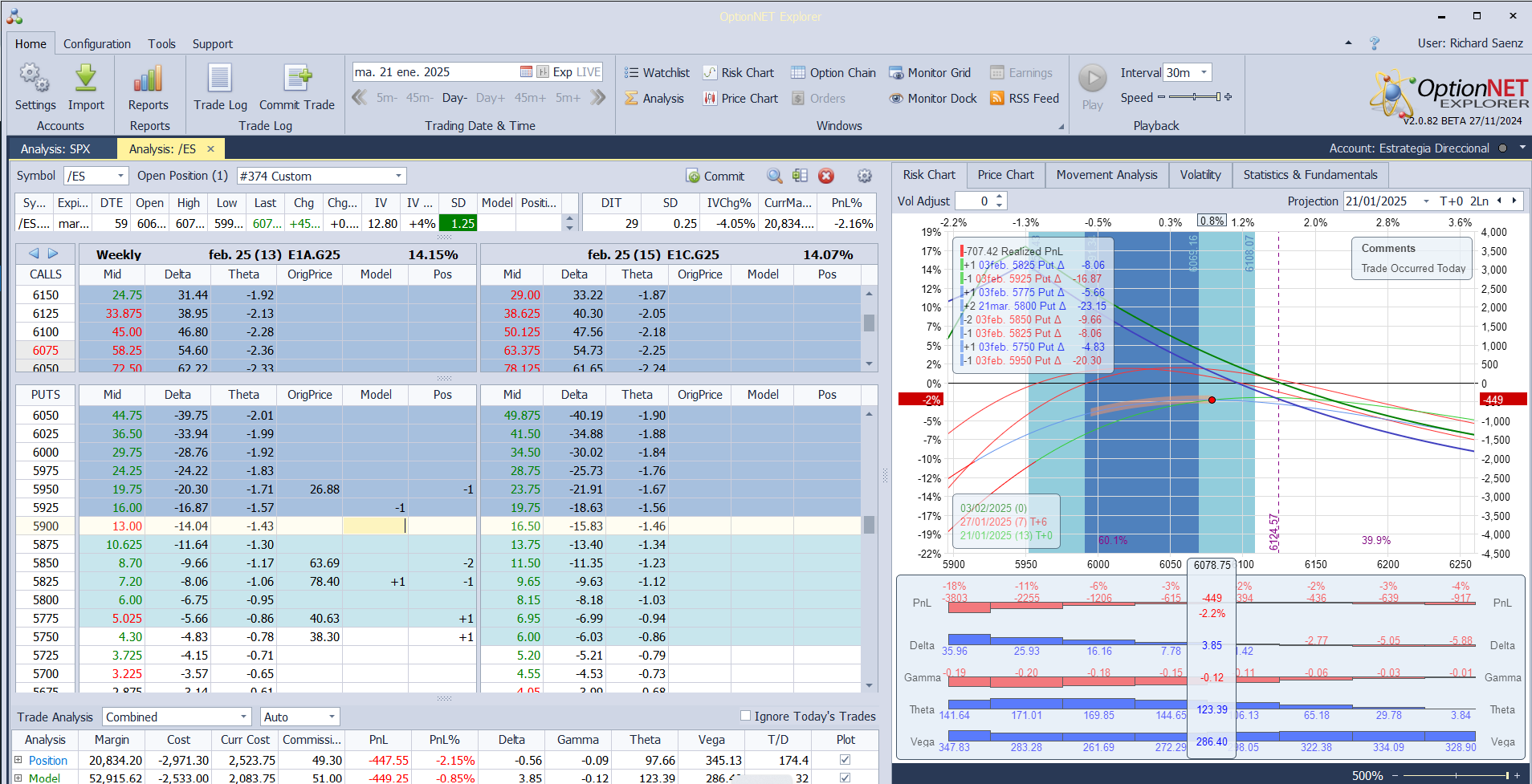The width and height of the screenshot is (1532, 784).
Task: Click the green table icon beside magnifier
Action: [x=800, y=177]
